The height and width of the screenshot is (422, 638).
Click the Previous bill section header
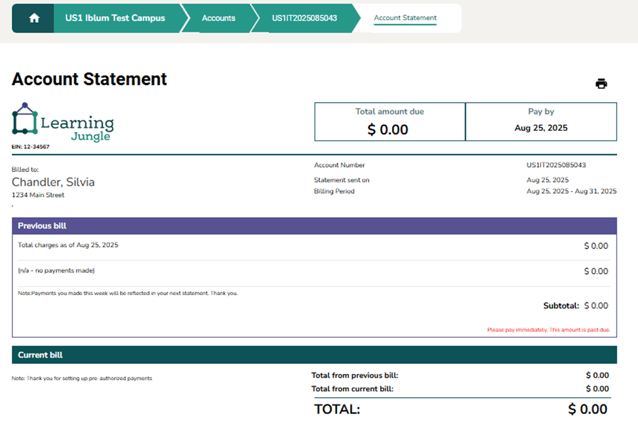[314, 226]
